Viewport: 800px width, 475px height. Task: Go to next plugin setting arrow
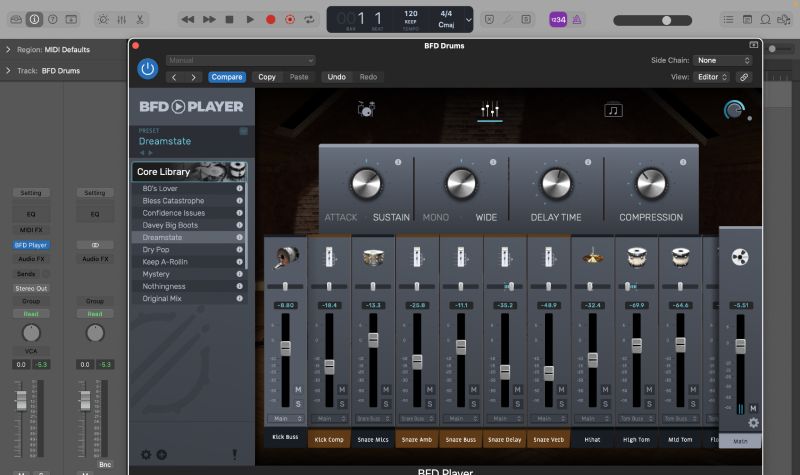coord(193,77)
